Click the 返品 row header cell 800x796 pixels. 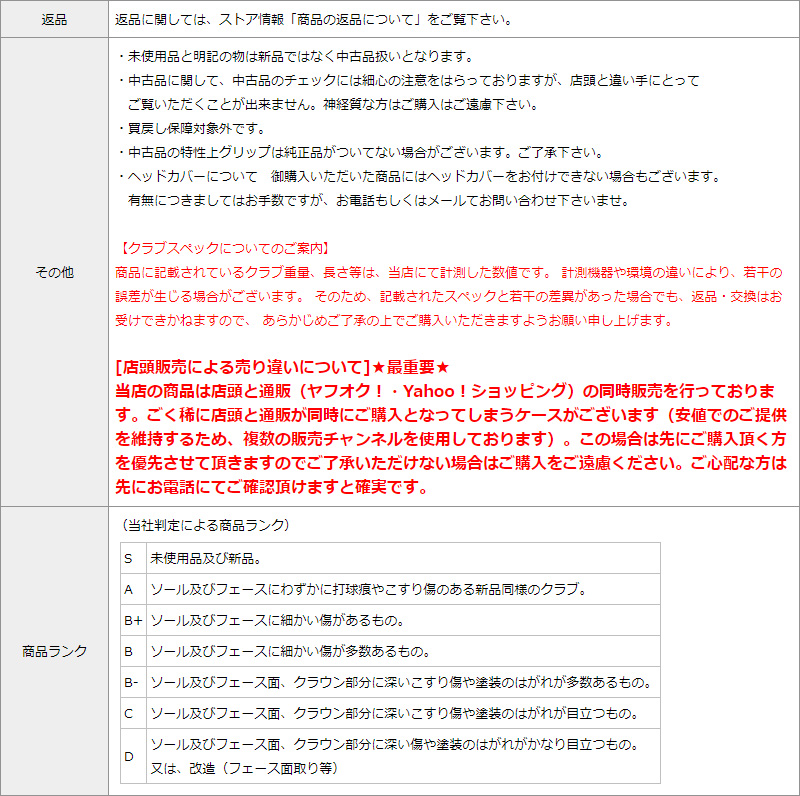54,20
